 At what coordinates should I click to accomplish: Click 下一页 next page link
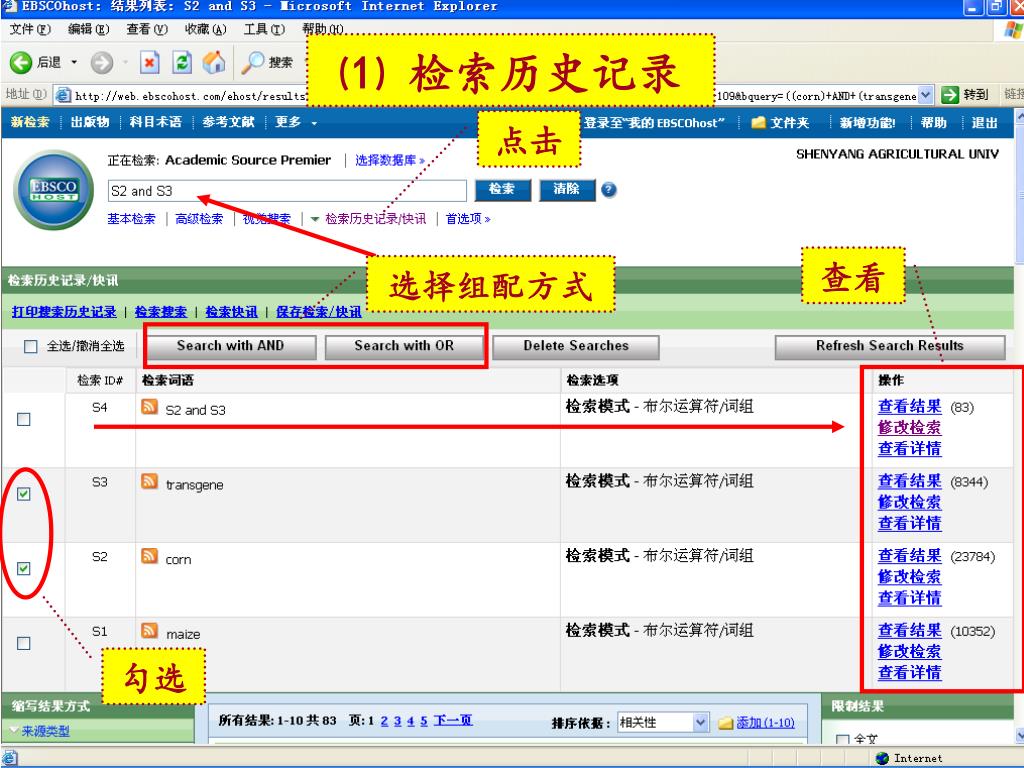453,720
